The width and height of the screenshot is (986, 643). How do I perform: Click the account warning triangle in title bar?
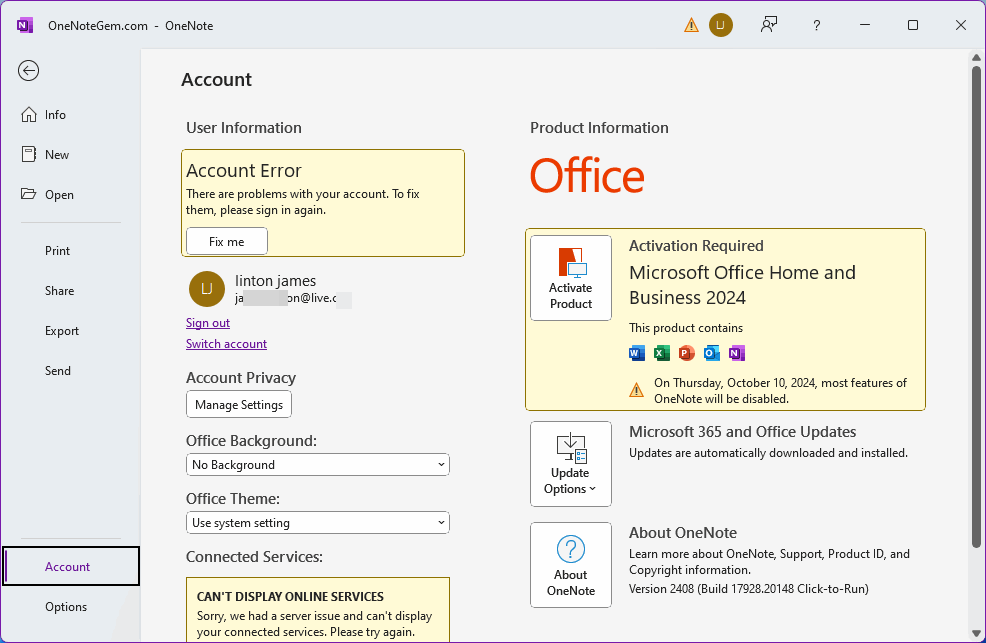click(x=691, y=25)
